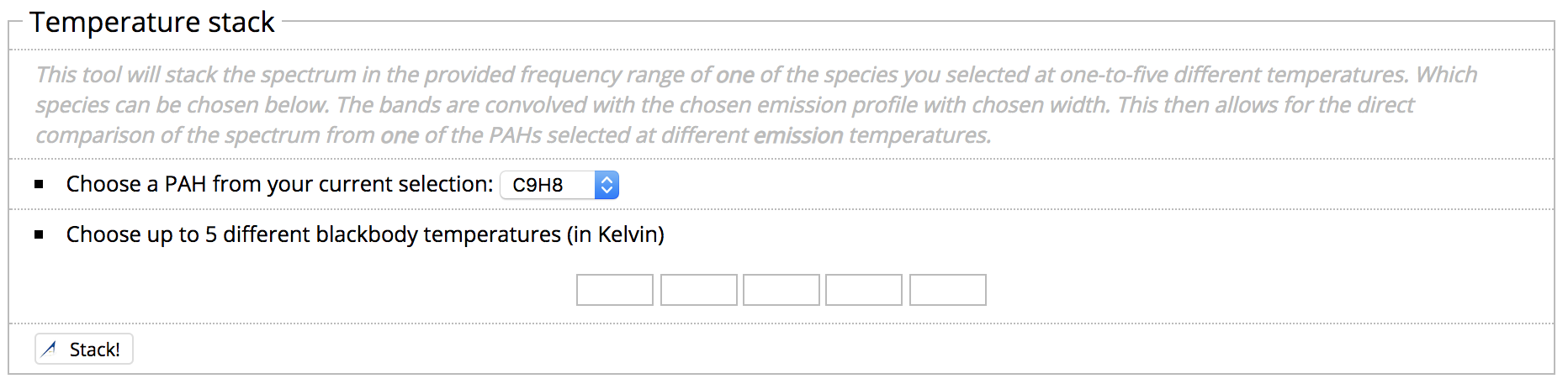Click the Stack! button label
This screenshot has width=1568, height=384.
click(x=95, y=350)
